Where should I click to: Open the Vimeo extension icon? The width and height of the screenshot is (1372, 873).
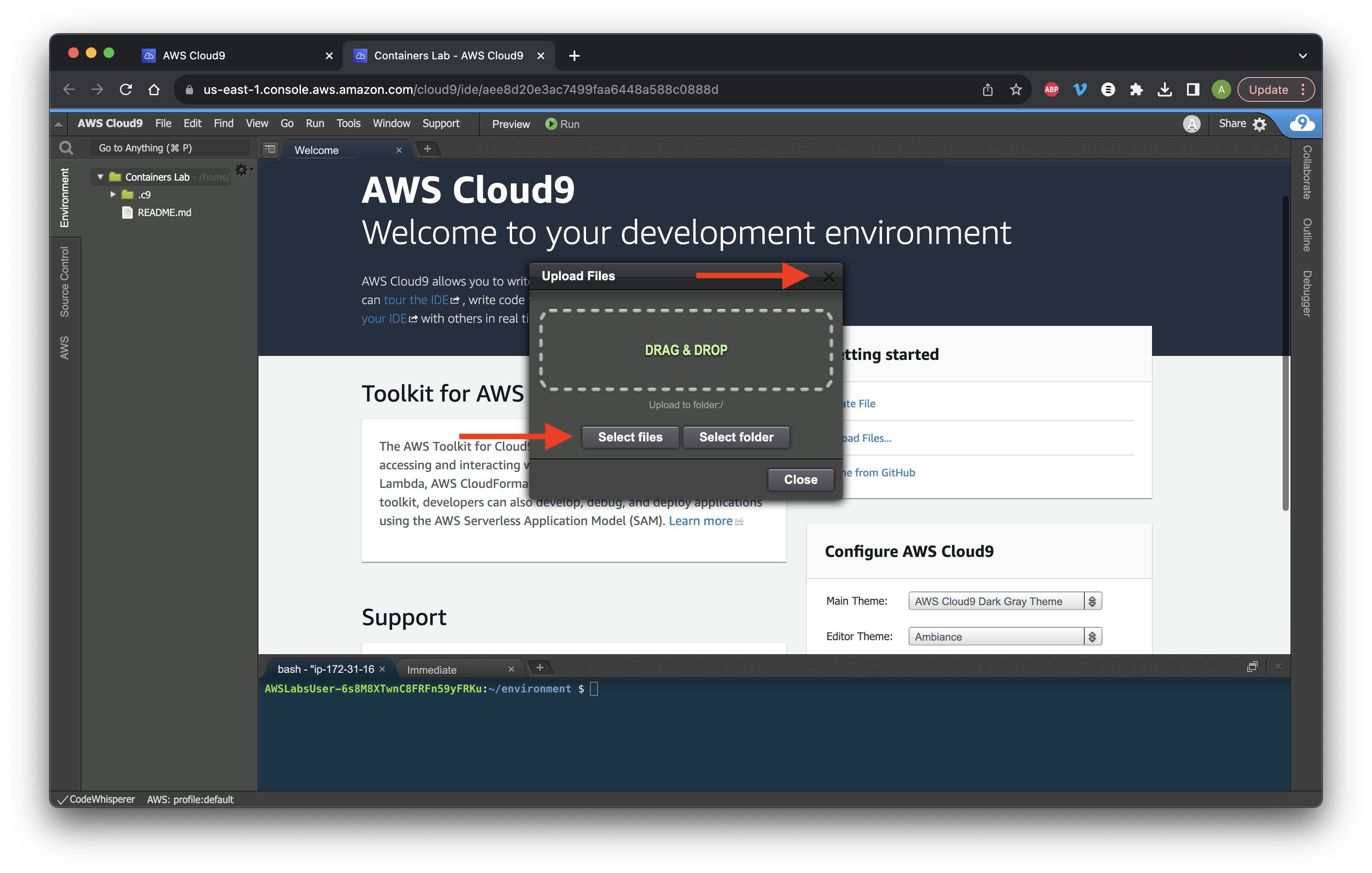coord(1080,89)
